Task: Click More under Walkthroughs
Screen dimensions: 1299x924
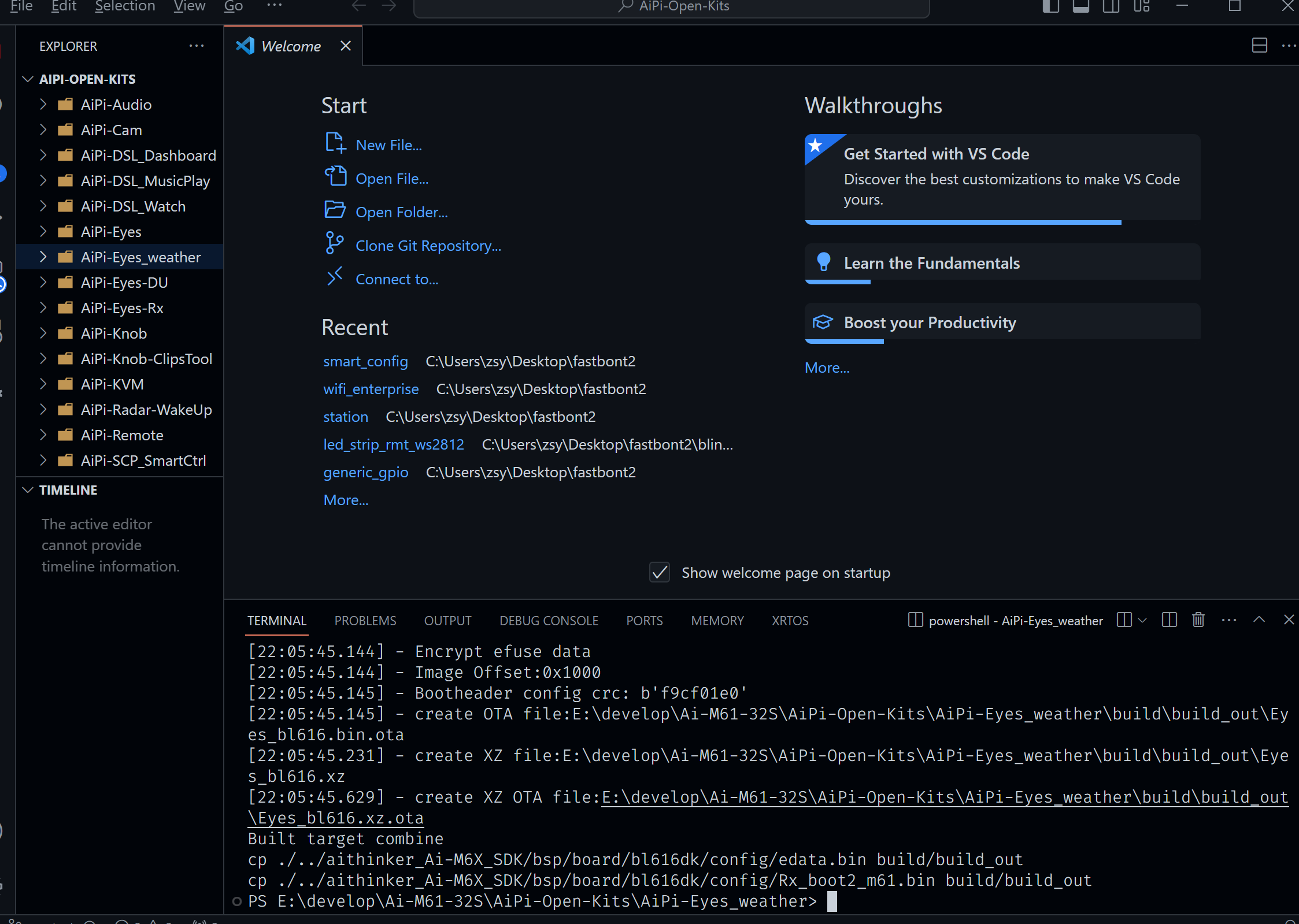Action: pyautogui.click(x=827, y=368)
